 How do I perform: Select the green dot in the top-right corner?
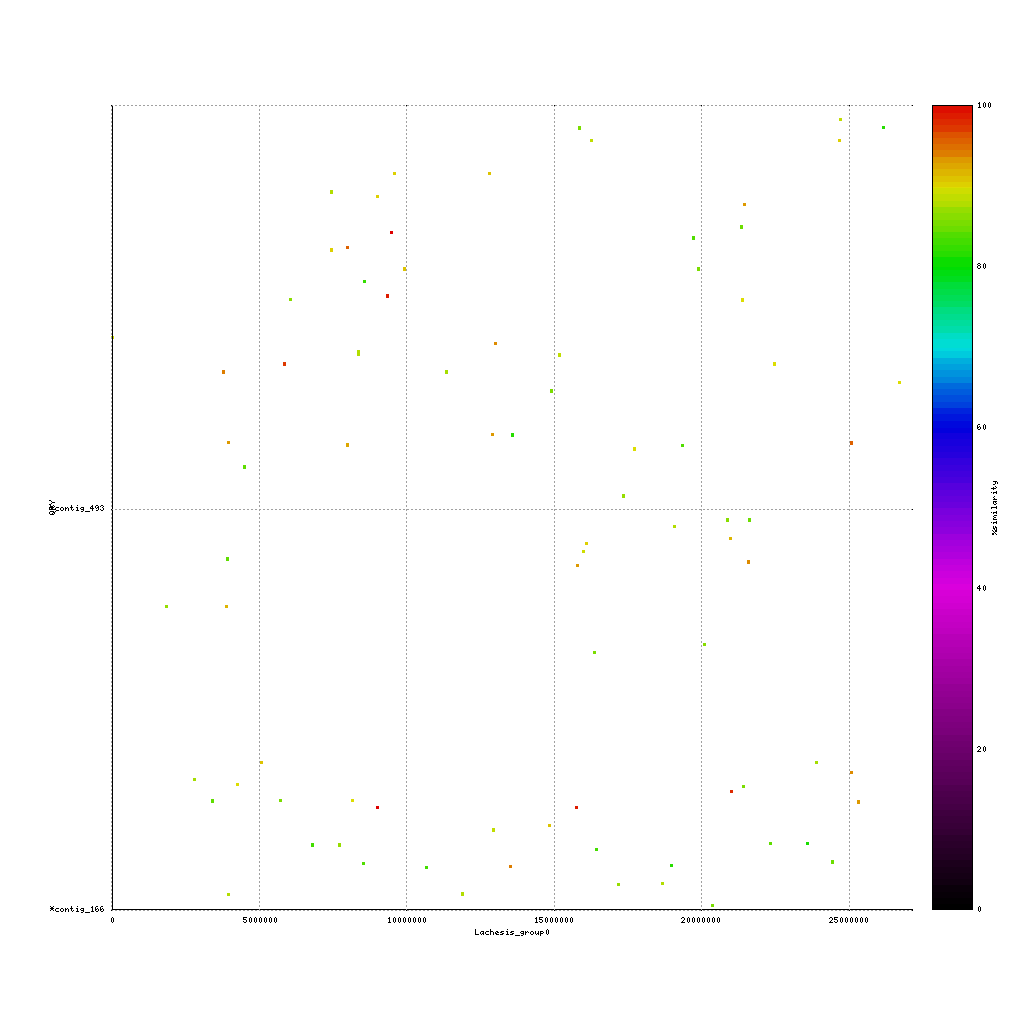[884, 128]
